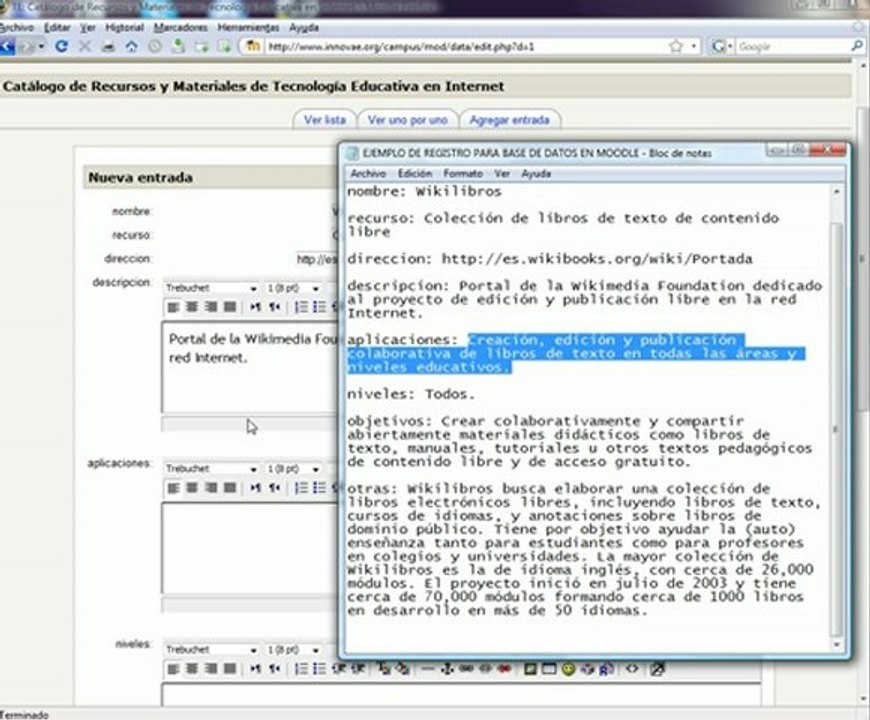This screenshot has width=870, height=720.
Task: Go back using Firefox back arrow
Action: 7,46
